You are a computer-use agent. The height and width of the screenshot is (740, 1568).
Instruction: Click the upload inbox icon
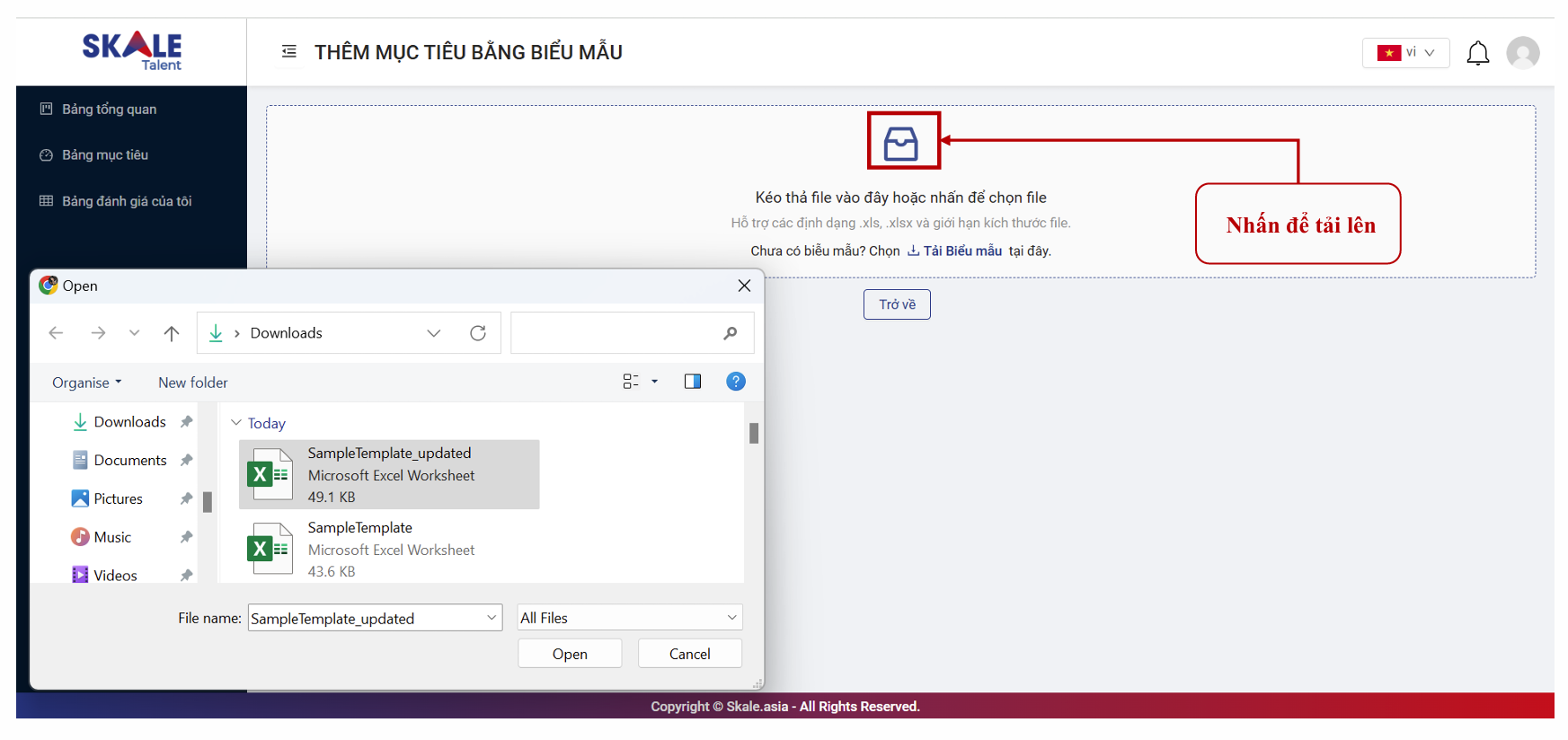pyautogui.click(x=901, y=142)
